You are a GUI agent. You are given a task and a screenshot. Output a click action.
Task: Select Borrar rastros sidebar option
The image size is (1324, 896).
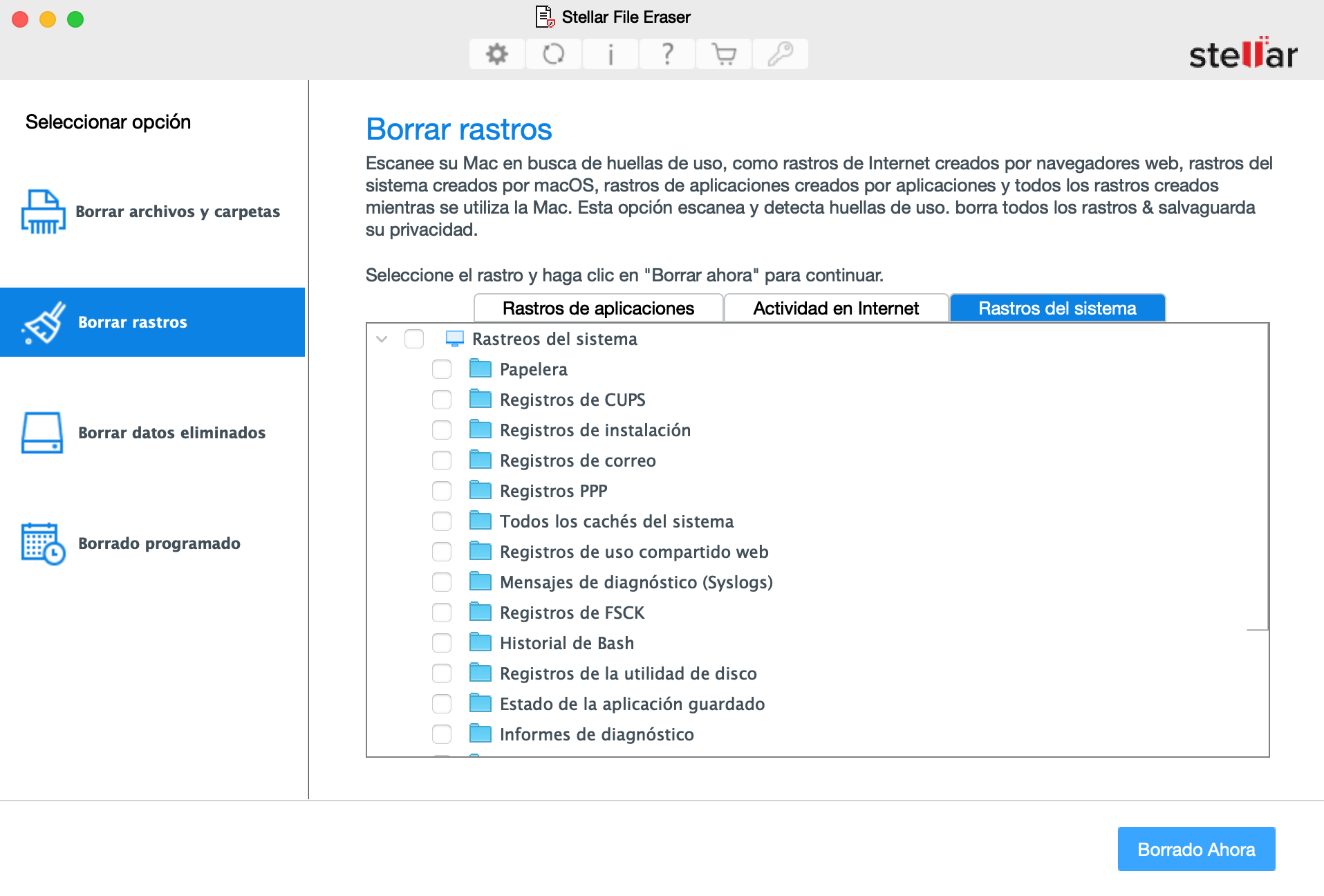(152, 322)
